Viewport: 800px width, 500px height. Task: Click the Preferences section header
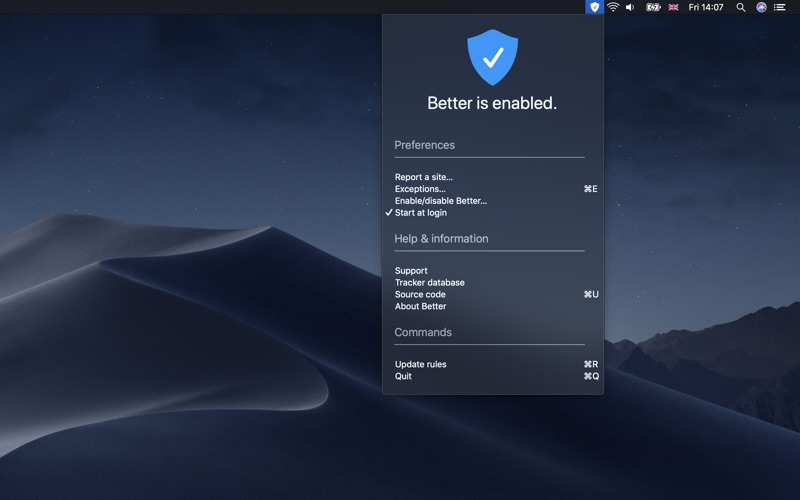coord(424,145)
